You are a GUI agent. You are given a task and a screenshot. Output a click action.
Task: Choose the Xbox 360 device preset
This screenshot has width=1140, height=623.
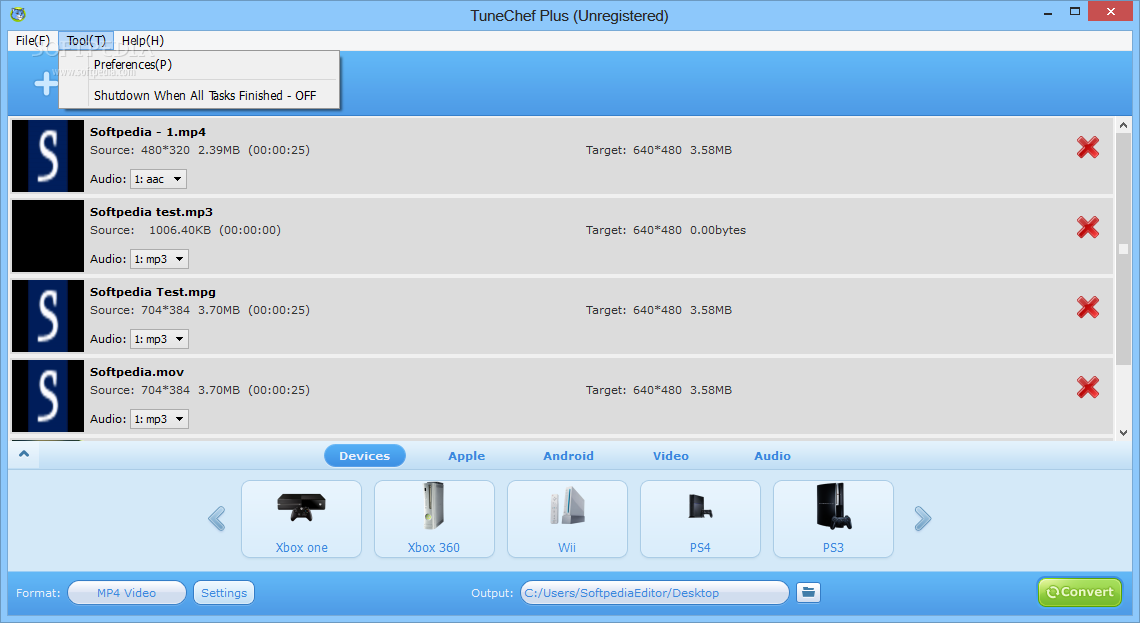[x=434, y=519]
